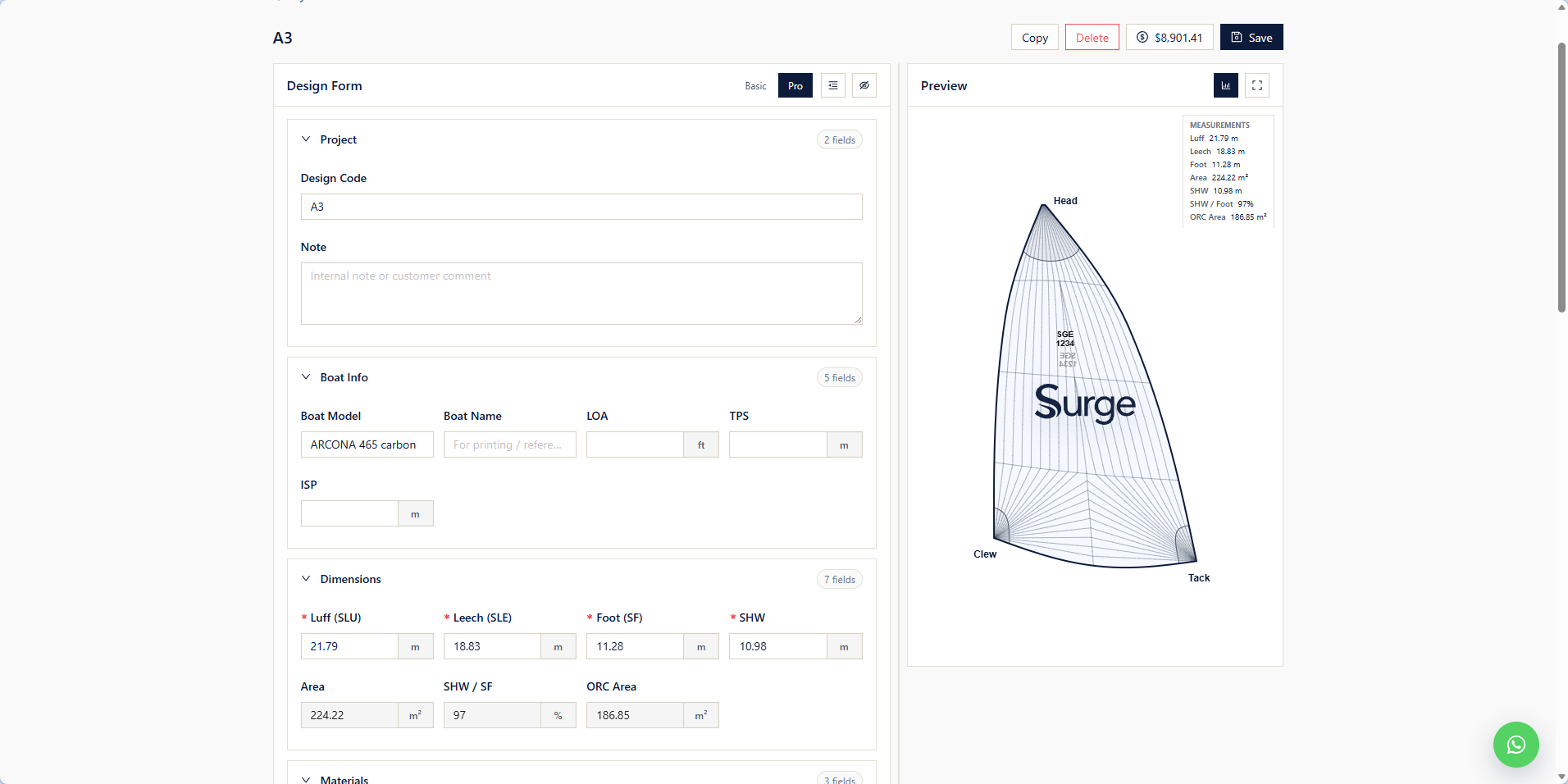Screen dimensions: 1568x784
Task: Click the '5 fields' badge in Boat Info
Action: [x=839, y=377]
